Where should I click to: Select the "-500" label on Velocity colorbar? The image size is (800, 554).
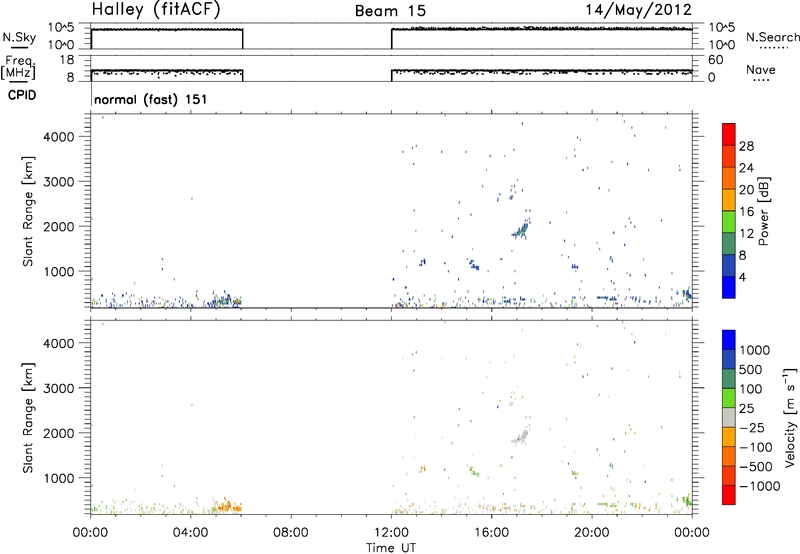tap(755, 466)
